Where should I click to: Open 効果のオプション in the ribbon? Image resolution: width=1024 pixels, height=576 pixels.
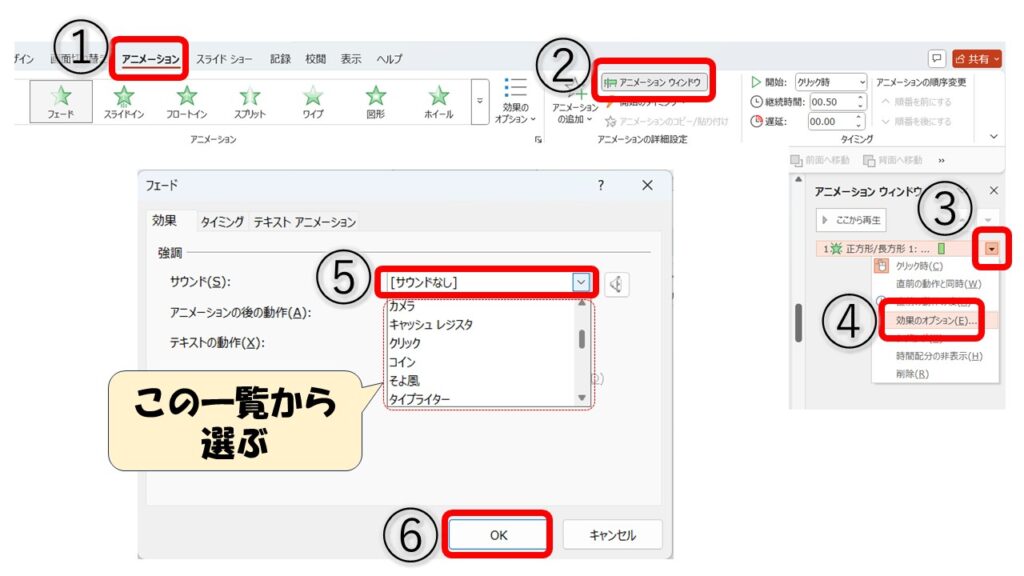pos(515,102)
